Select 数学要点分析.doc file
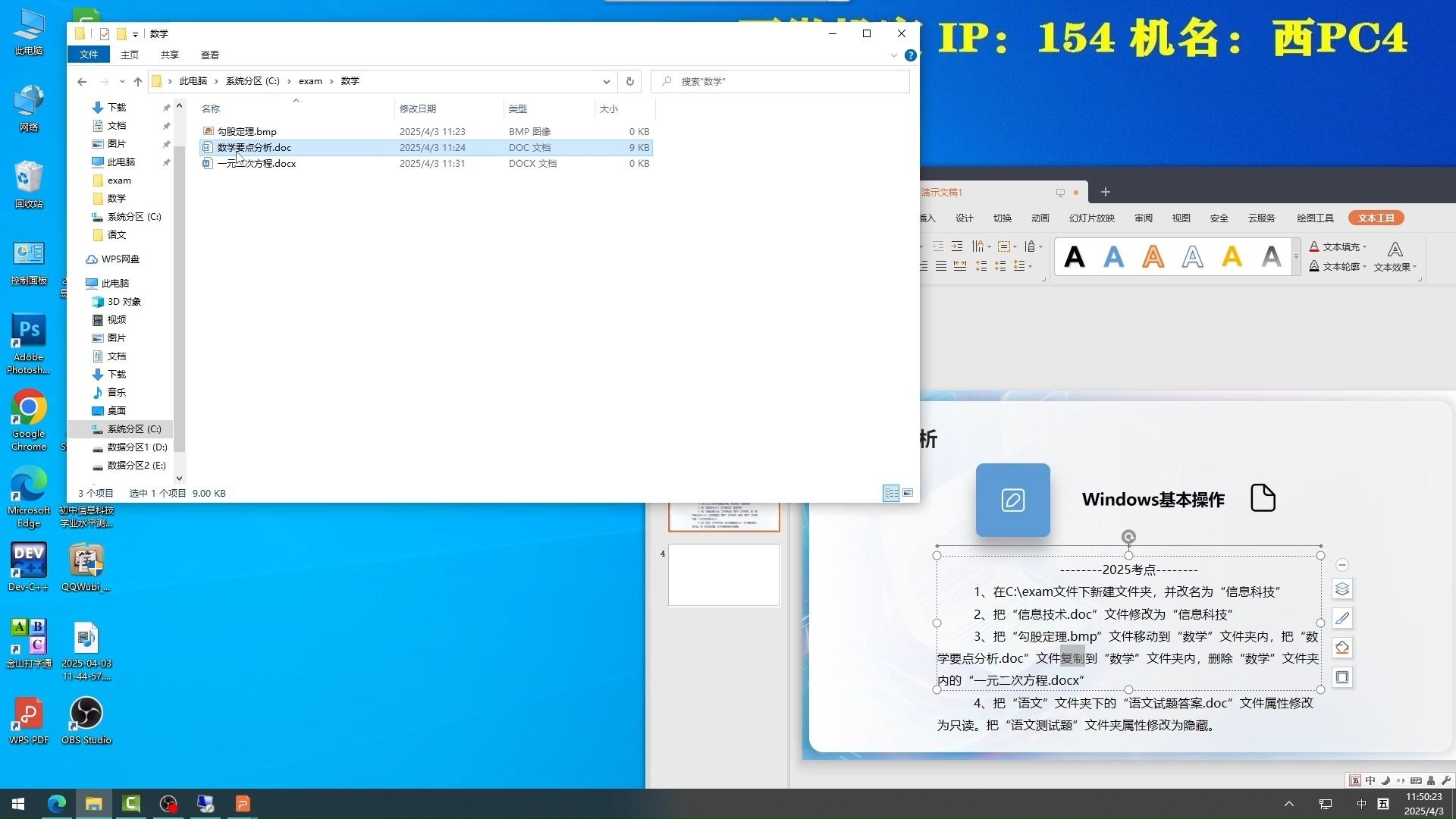 point(426,148)
